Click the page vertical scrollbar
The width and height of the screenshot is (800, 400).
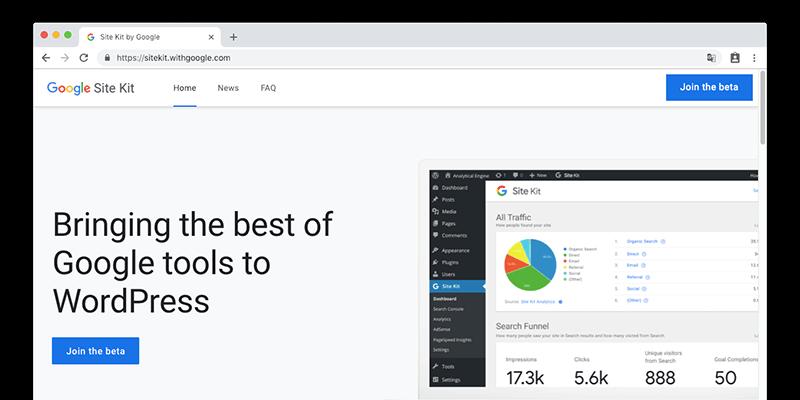click(x=763, y=107)
